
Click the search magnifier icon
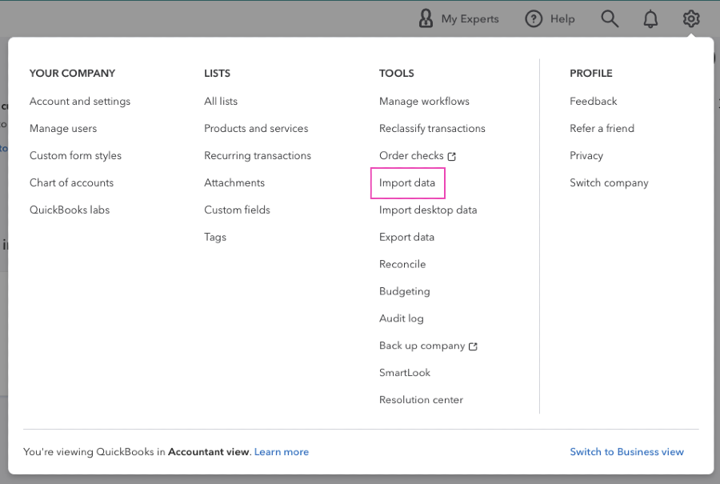[x=610, y=19]
